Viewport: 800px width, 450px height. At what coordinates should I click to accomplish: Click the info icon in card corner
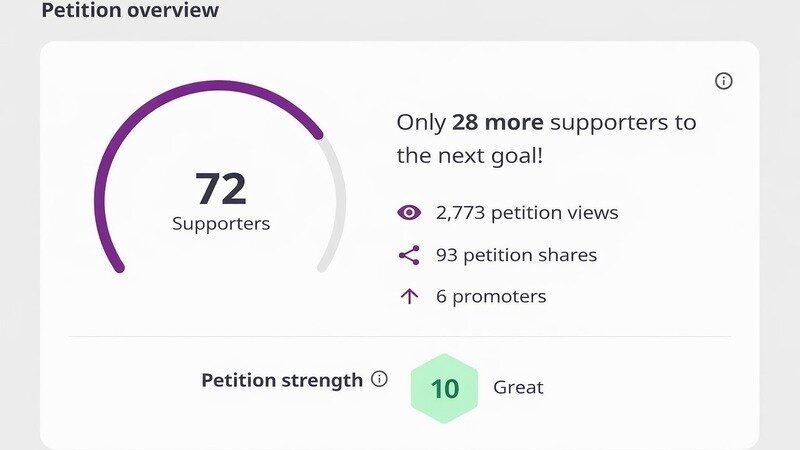point(723,81)
